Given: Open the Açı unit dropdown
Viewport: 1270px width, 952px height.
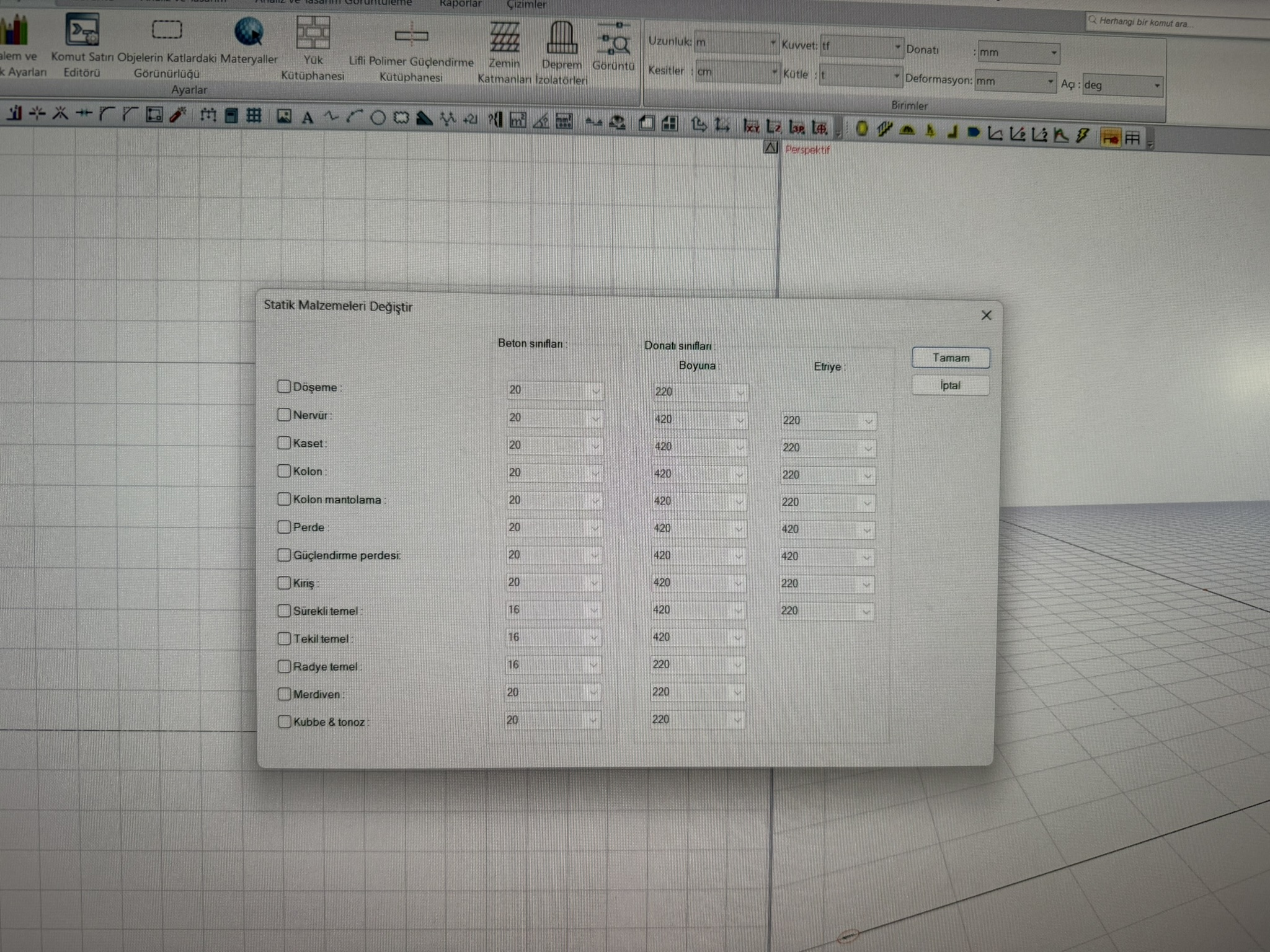Looking at the screenshot, I should click(1122, 86).
